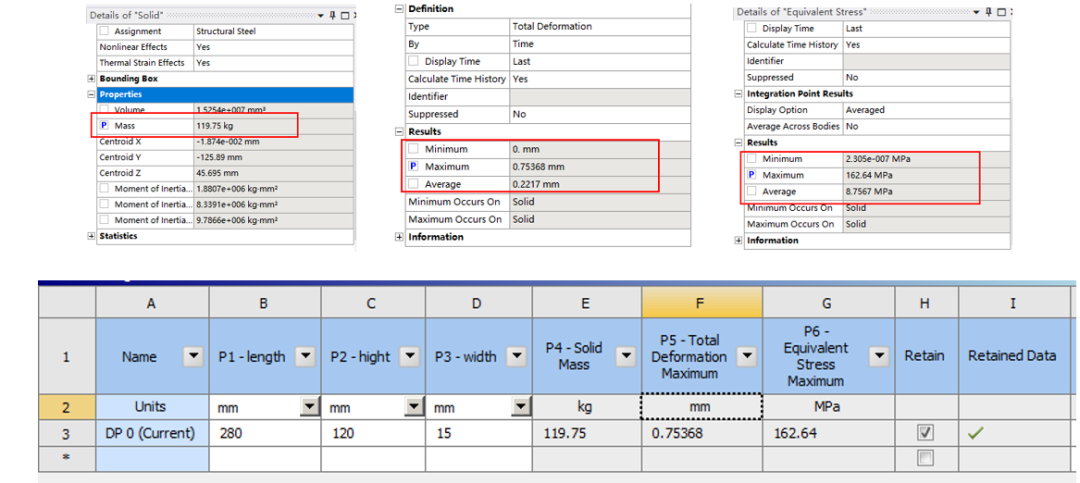Tick the checkbox beside Minimum 0. mm
1080x483 pixels.
point(414,149)
